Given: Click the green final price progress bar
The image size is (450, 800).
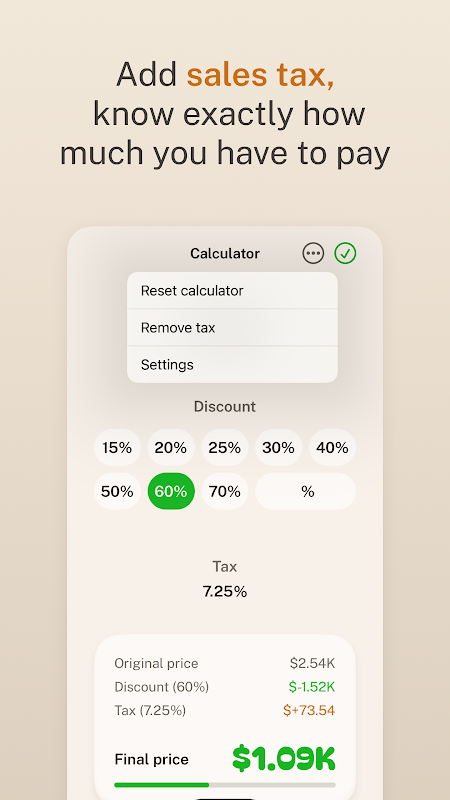Looking at the screenshot, I should [225, 785].
